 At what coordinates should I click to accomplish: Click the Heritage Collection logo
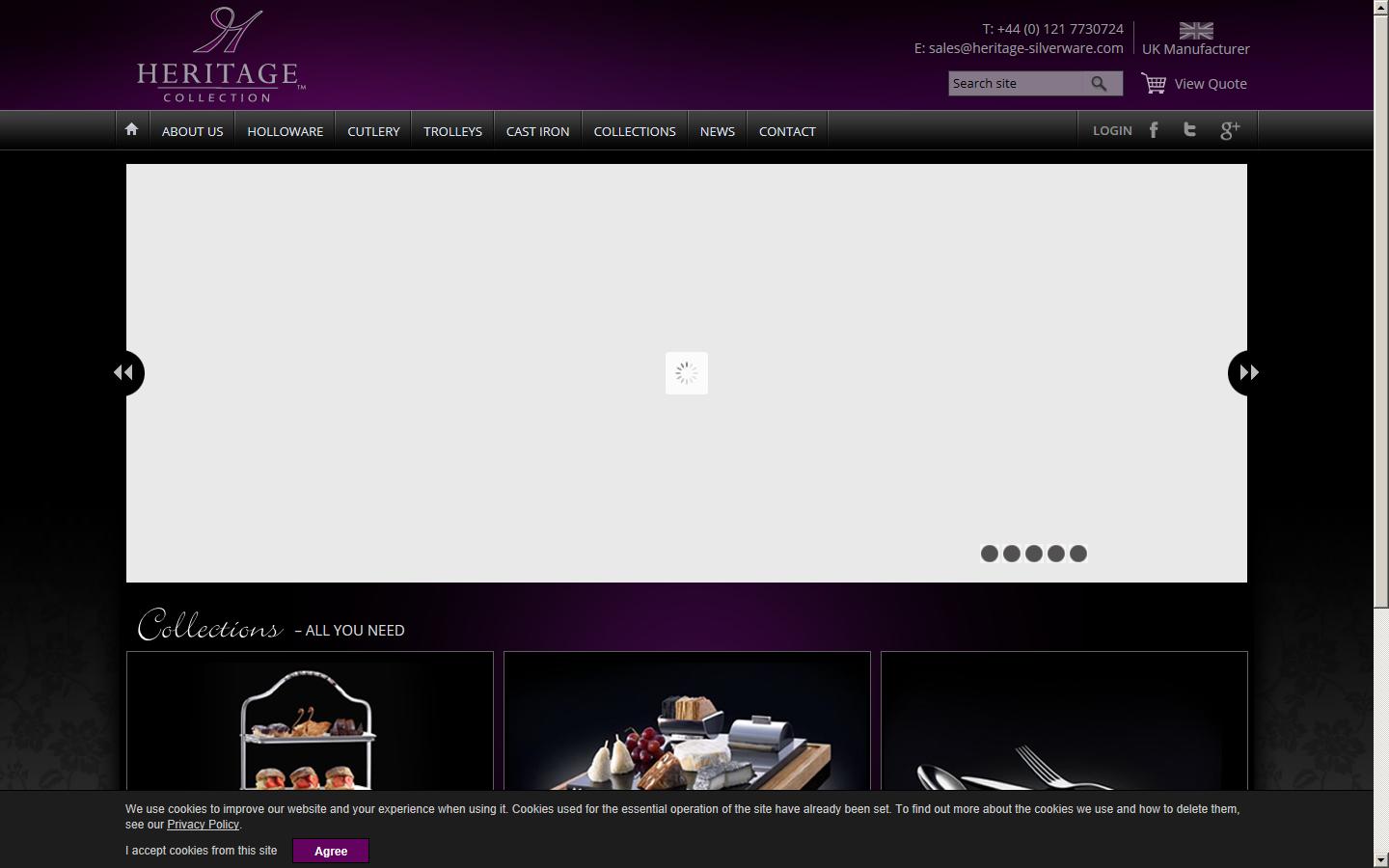[221, 55]
